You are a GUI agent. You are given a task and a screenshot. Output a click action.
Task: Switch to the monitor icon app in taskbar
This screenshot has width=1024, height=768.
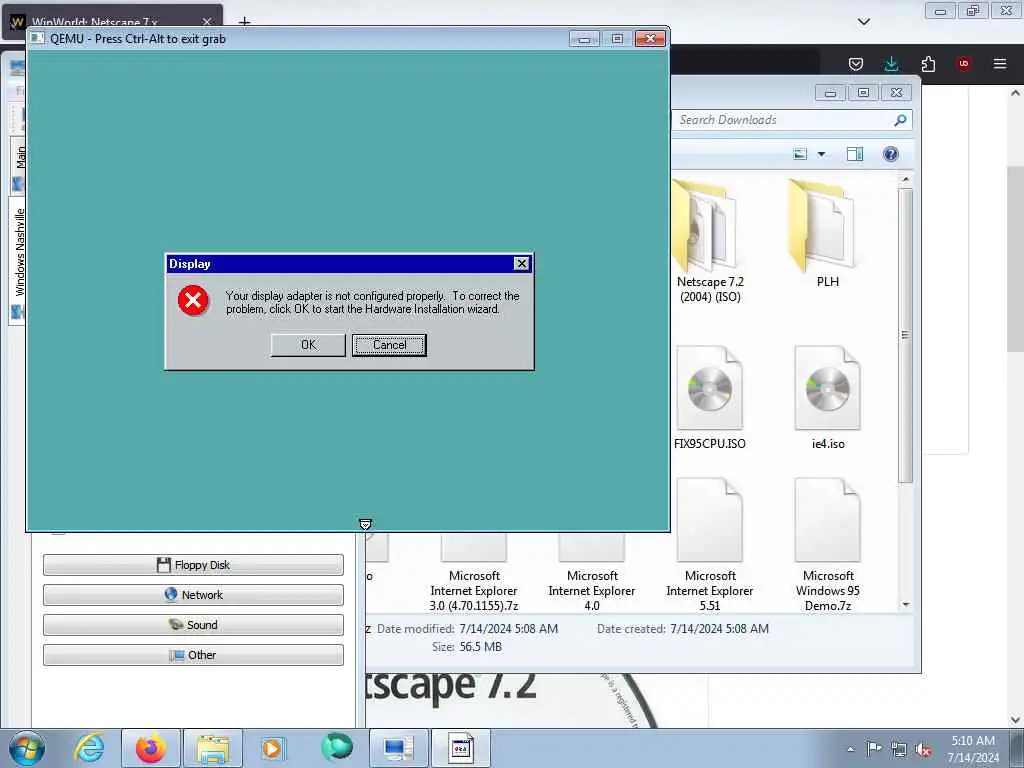(399, 748)
